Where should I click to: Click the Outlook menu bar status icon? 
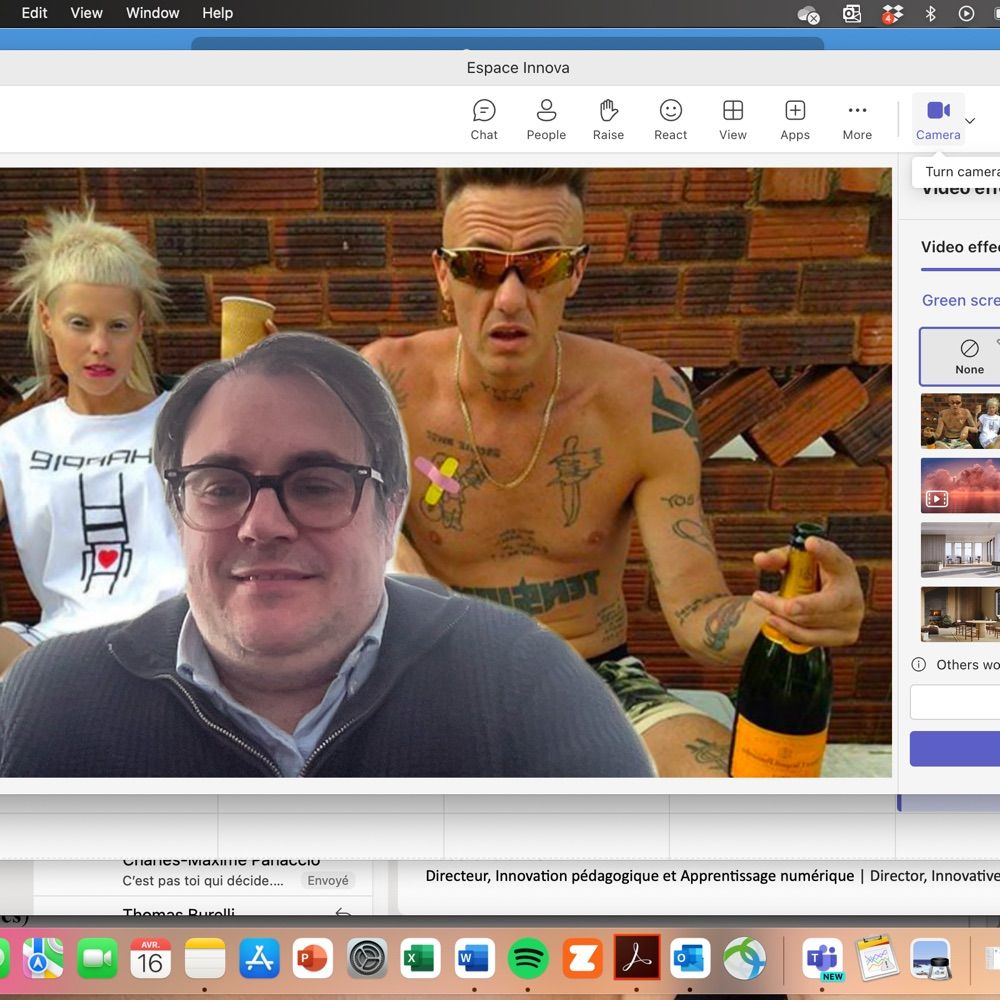(852, 13)
